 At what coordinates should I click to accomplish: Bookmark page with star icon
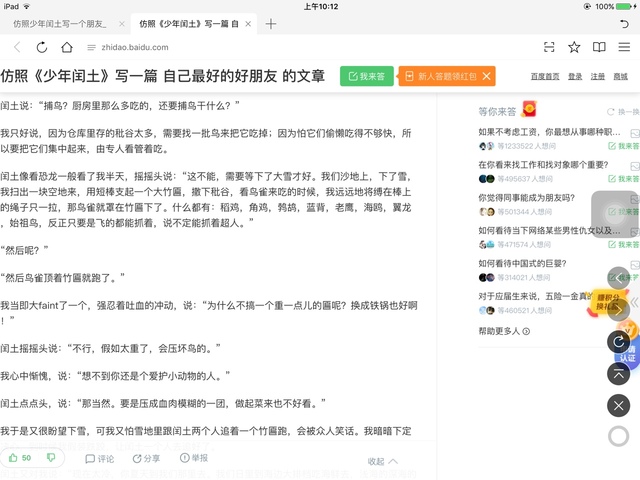574,47
